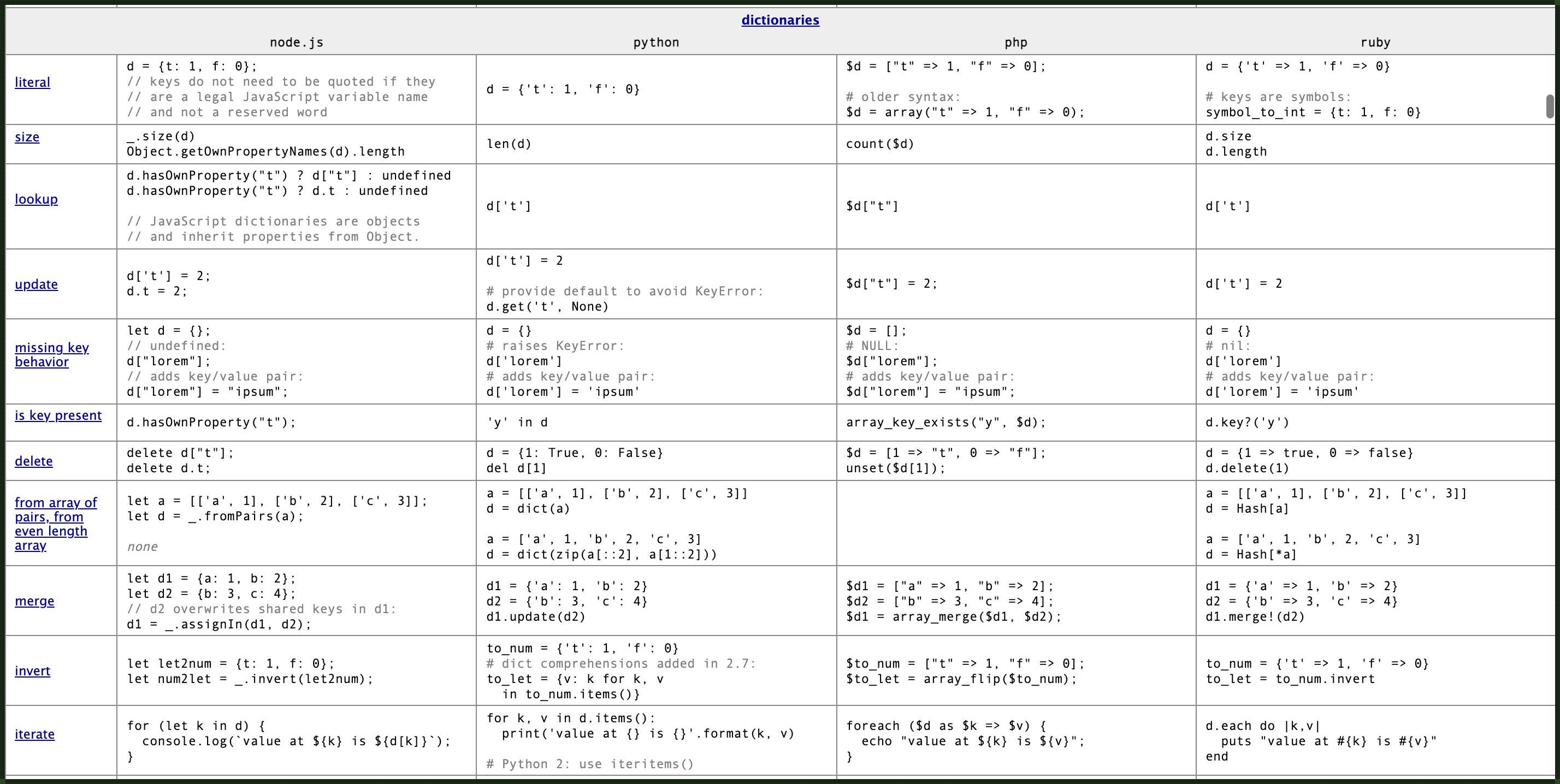Click the node.js column header
1560x784 pixels.
(x=296, y=43)
